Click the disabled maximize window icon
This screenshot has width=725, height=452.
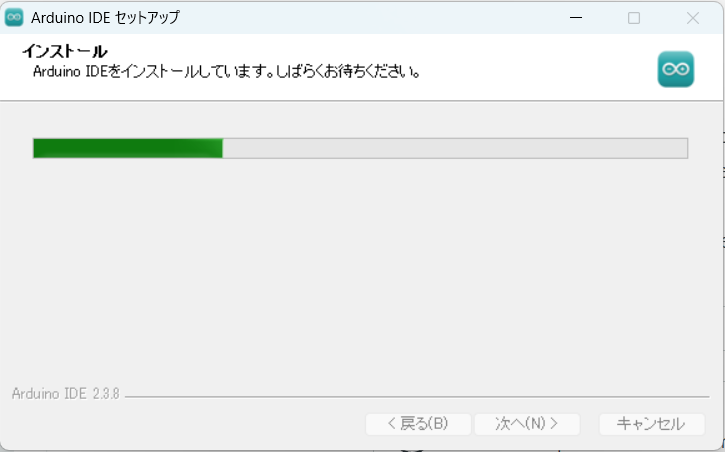tap(634, 18)
